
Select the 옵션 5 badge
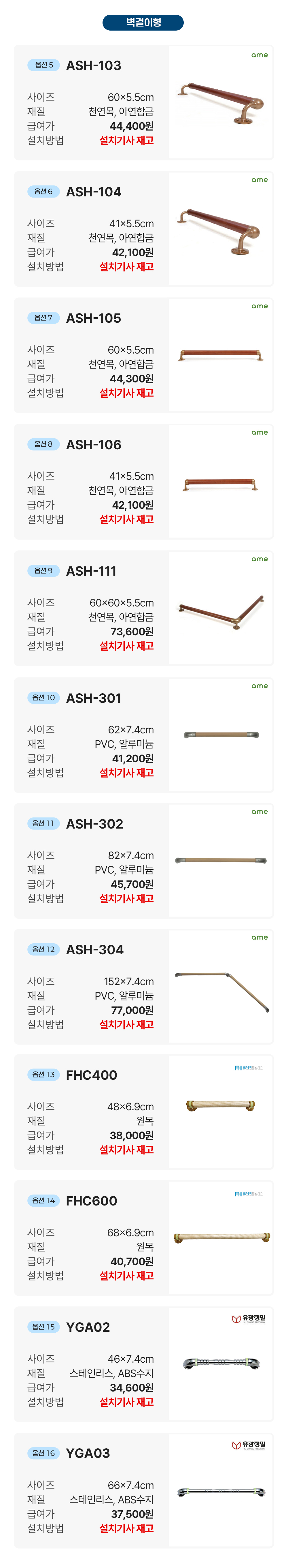click(x=44, y=65)
